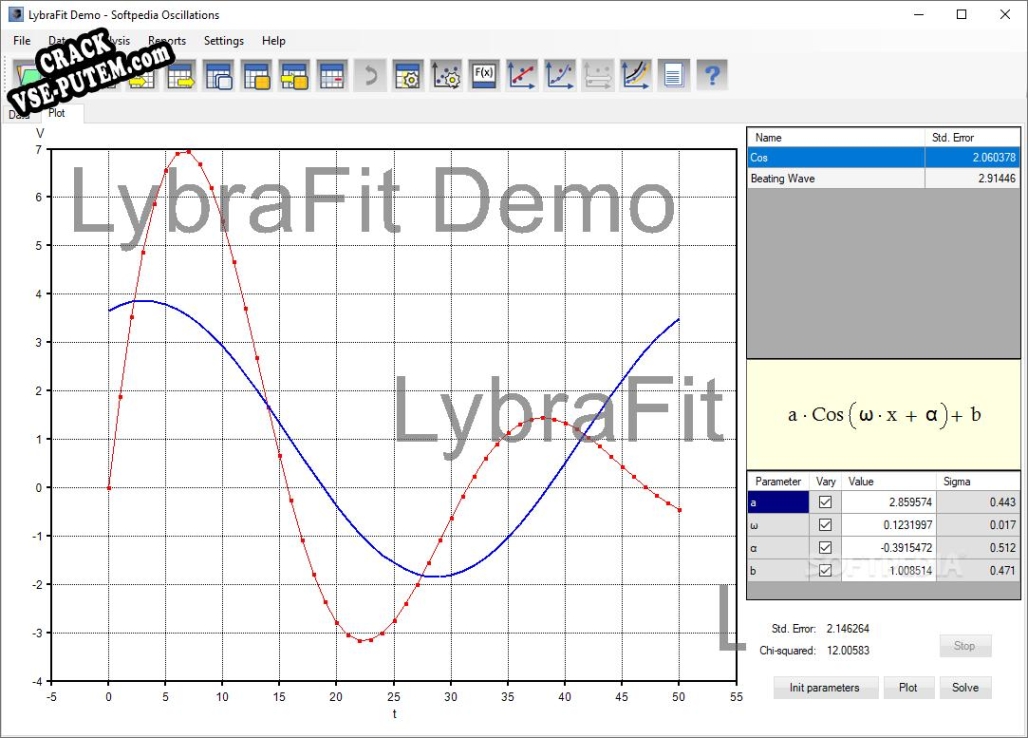
Task: Open help with the question mark icon
Action: 712,75
